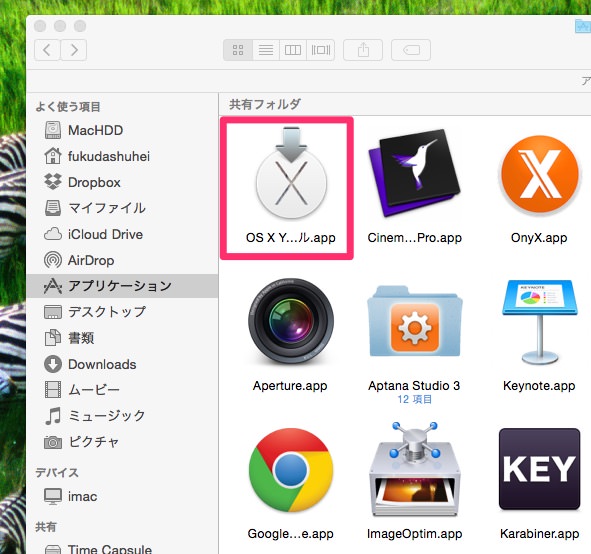Select imac under デバイス

(x=122, y=497)
